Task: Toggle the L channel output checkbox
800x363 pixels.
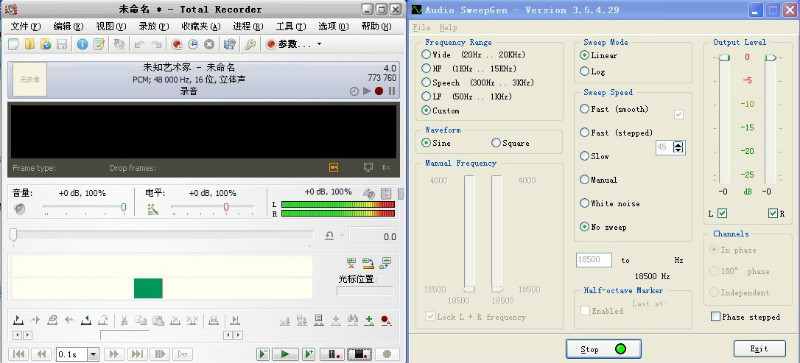Action: pos(721,213)
